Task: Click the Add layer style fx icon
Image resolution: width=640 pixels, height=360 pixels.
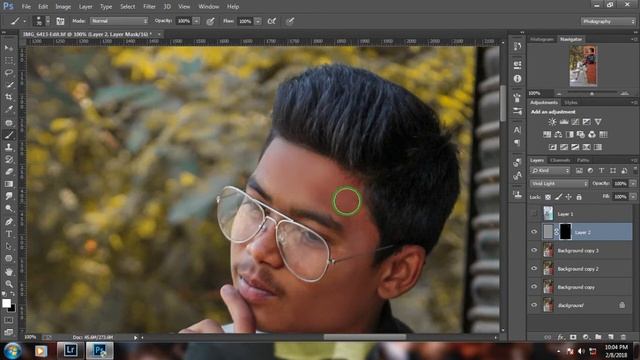Action: click(x=561, y=337)
